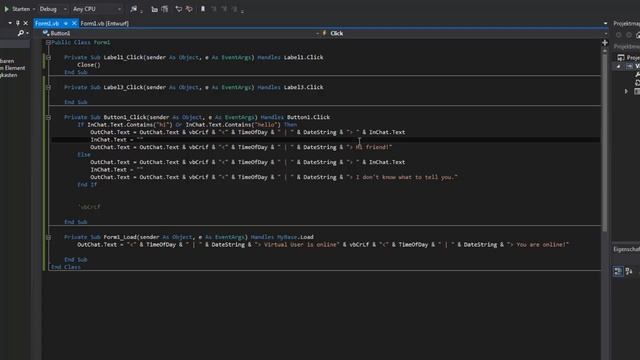Click the "Virtual User is online" string
Screen dimensions: 640x360
click(297, 244)
